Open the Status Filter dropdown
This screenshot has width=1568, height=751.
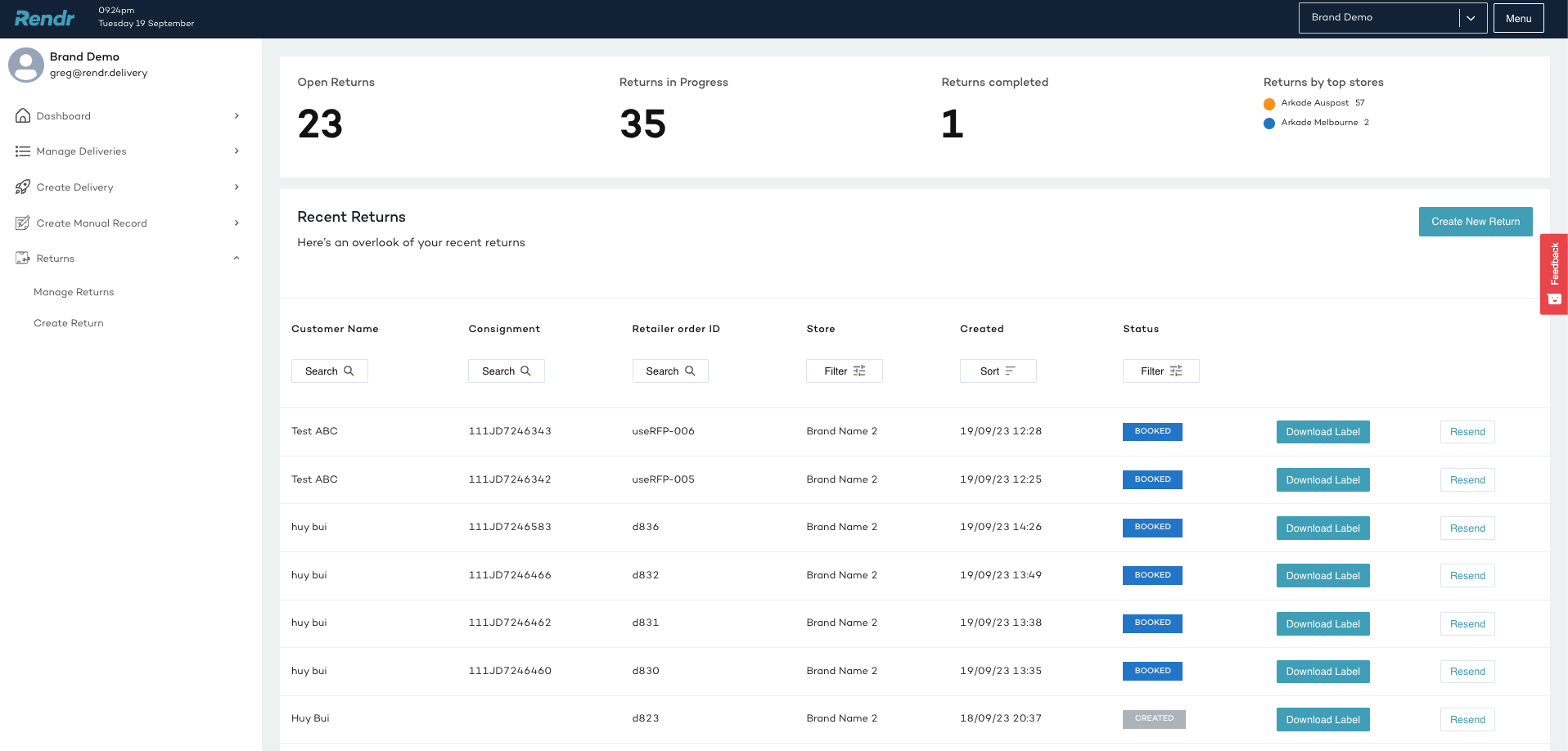click(x=1161, y=371)
